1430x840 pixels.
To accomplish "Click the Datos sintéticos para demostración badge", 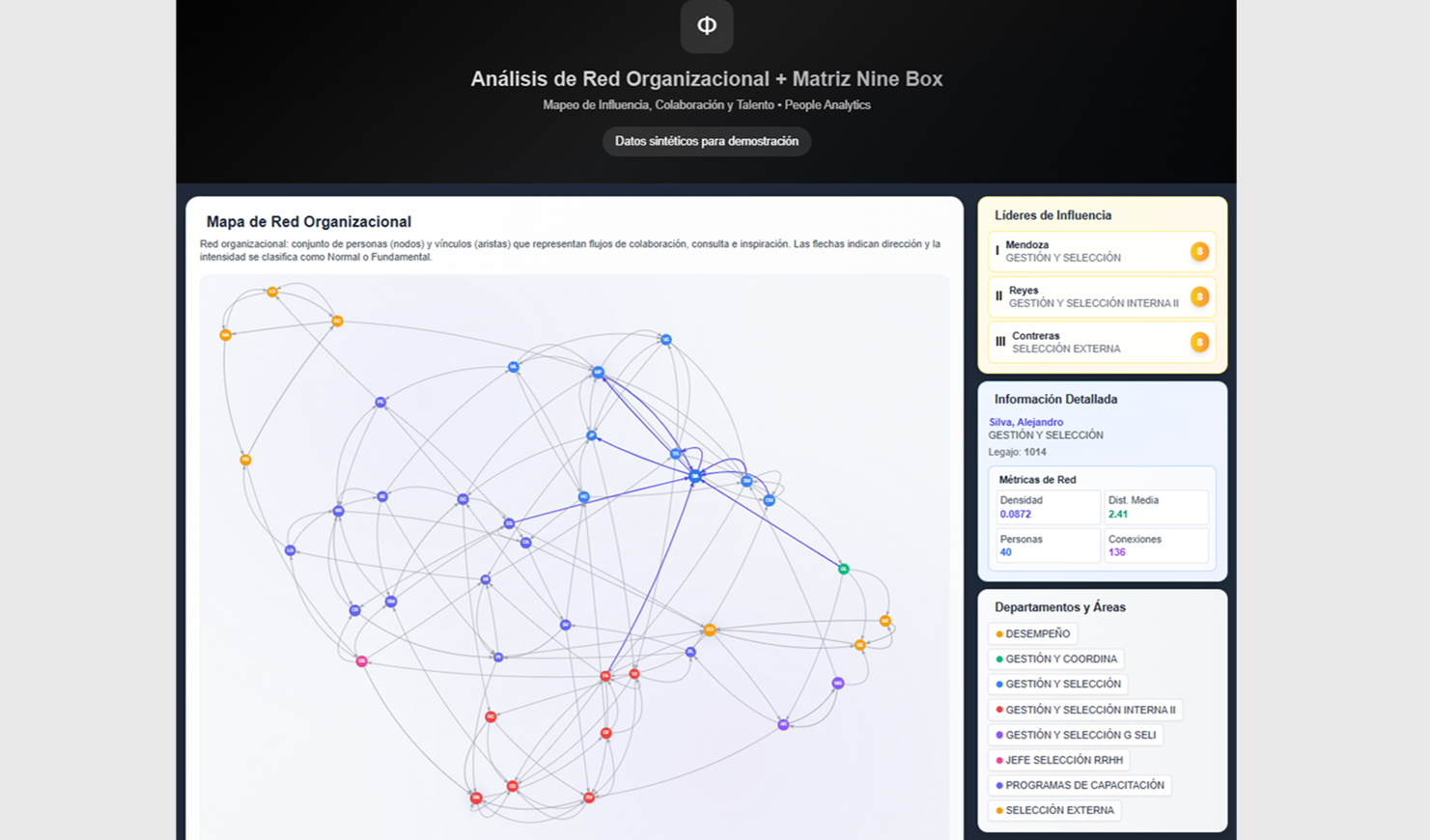I will pyautogui.click(x=706, y=141).
